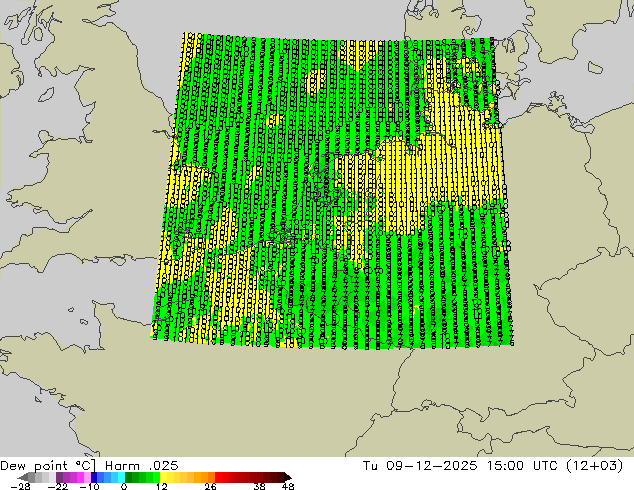Click the 12 legend scale value

point(162,486)
